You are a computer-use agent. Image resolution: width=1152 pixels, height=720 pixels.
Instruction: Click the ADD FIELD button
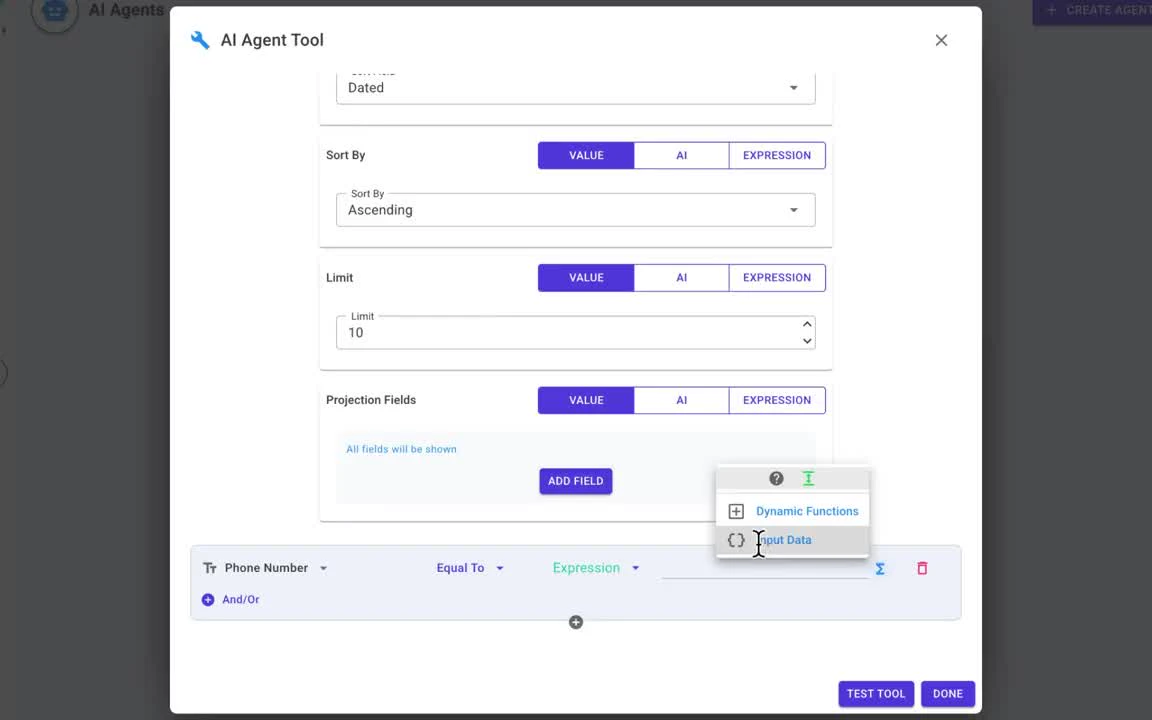[575, 481]
